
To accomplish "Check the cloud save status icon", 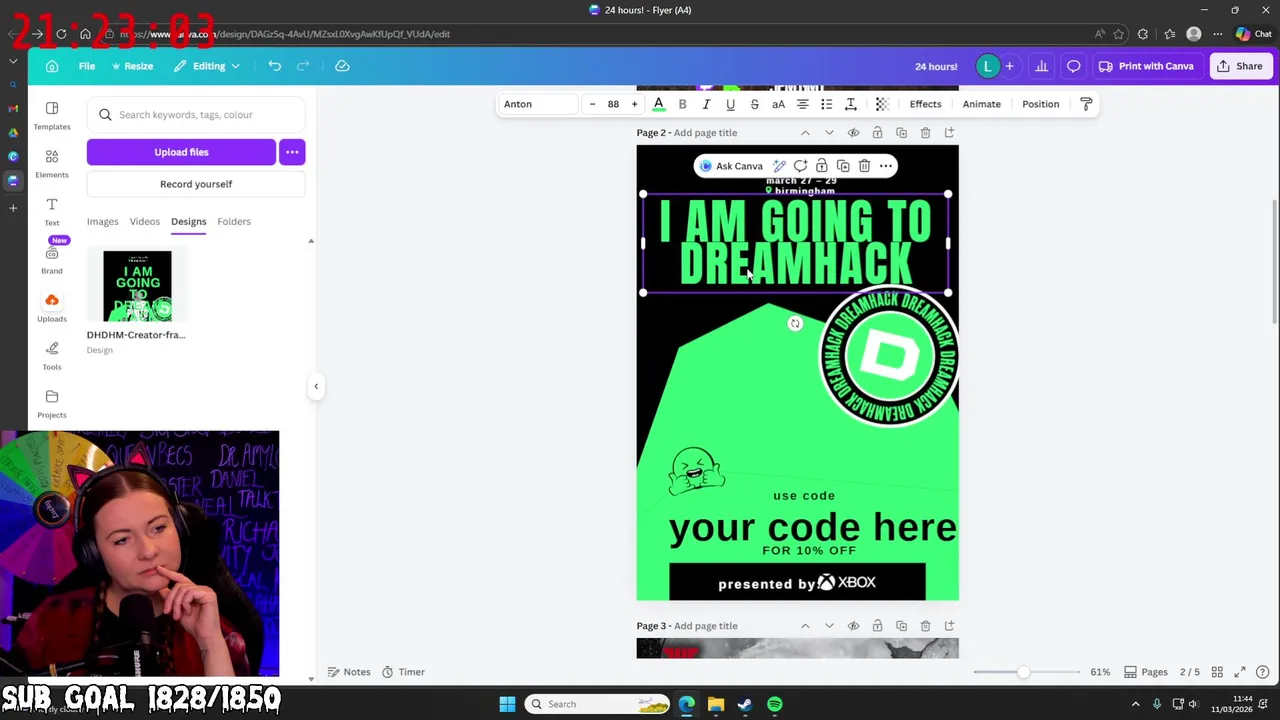I will (342, 66).
